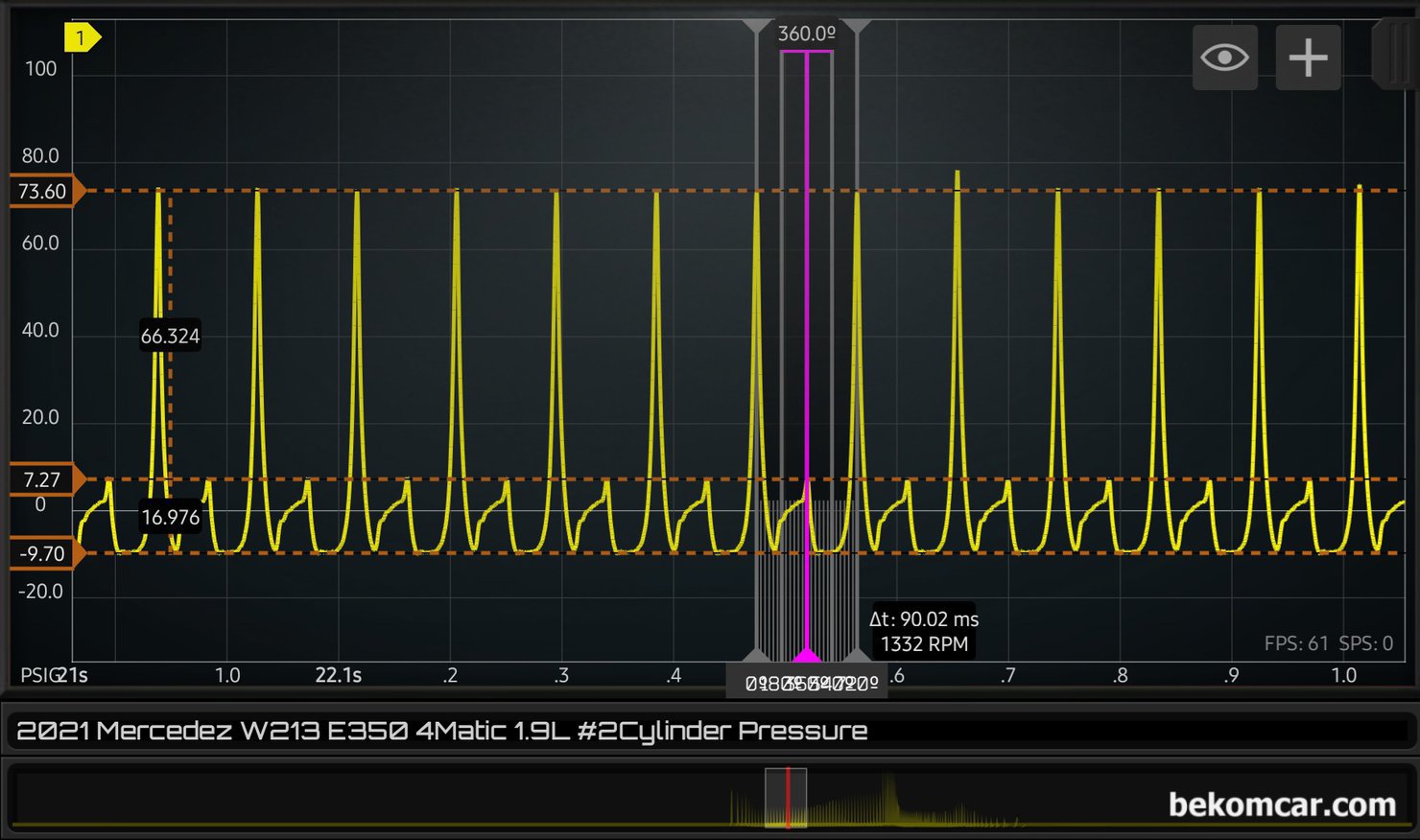
Task: Click the PSIG axis unit label
Action: [38, 675]
